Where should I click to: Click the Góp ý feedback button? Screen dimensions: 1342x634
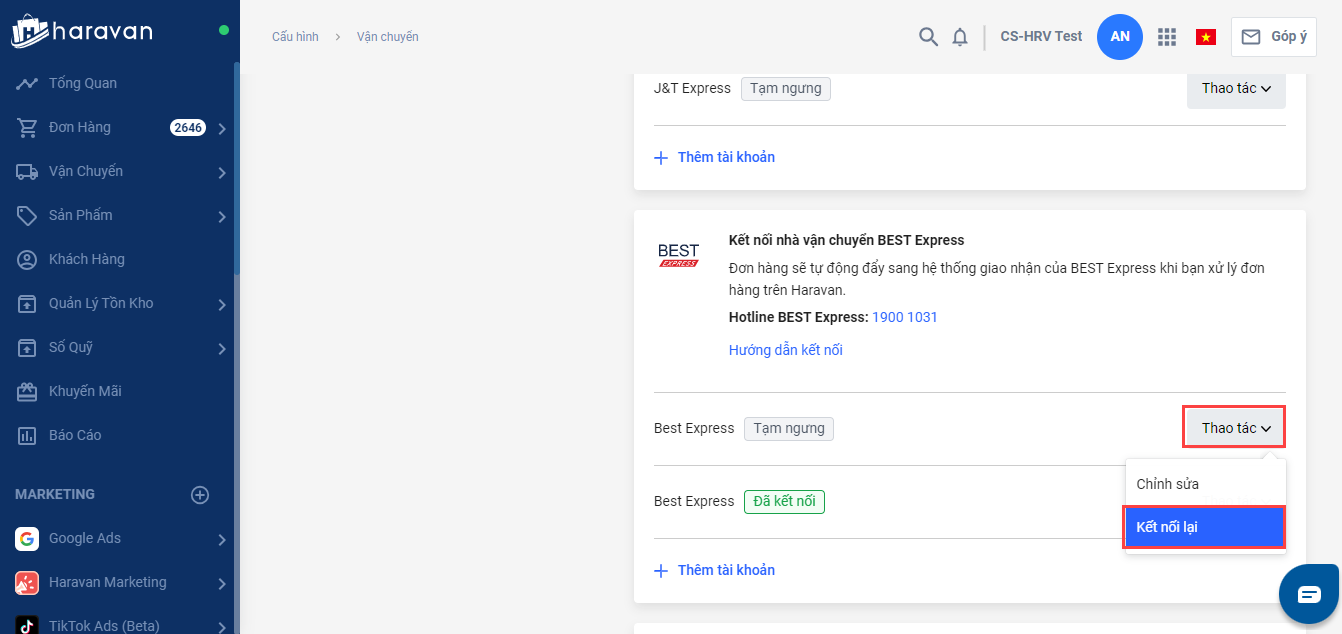pyautogui.click(x=1274, y=37)
